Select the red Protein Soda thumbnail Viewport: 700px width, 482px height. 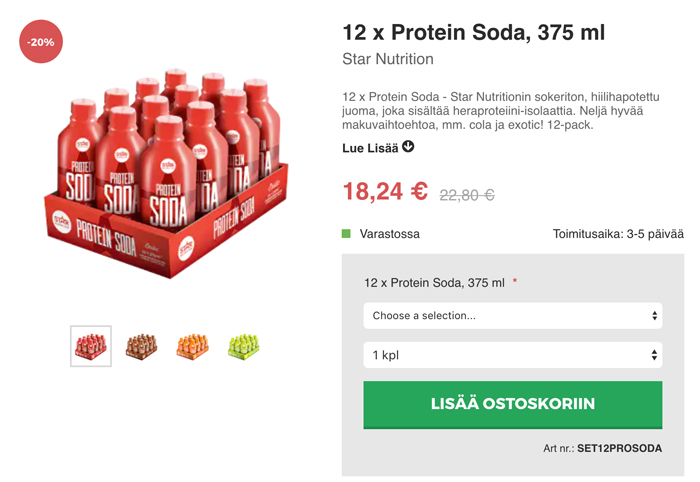pos(91,346)
